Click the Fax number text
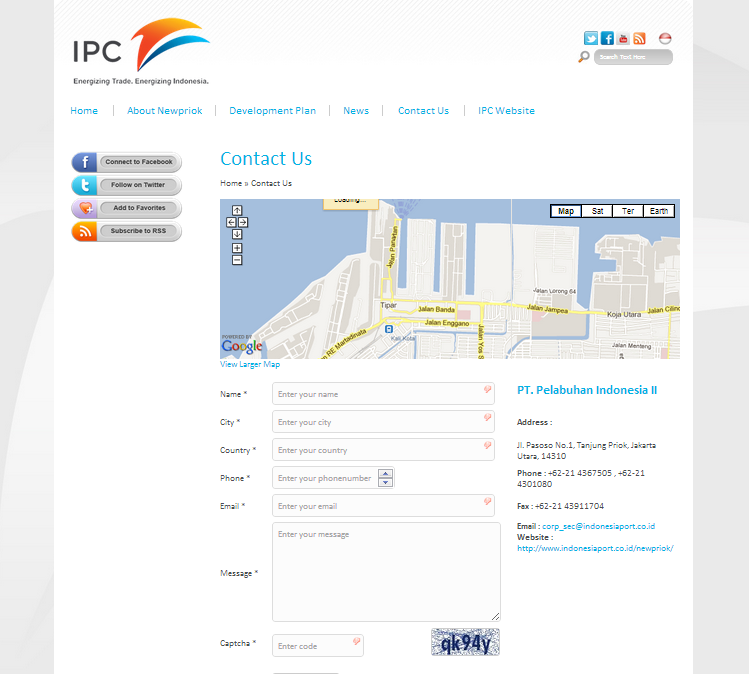Viewport: 749px width, 674px height. [x=560, y=506]
